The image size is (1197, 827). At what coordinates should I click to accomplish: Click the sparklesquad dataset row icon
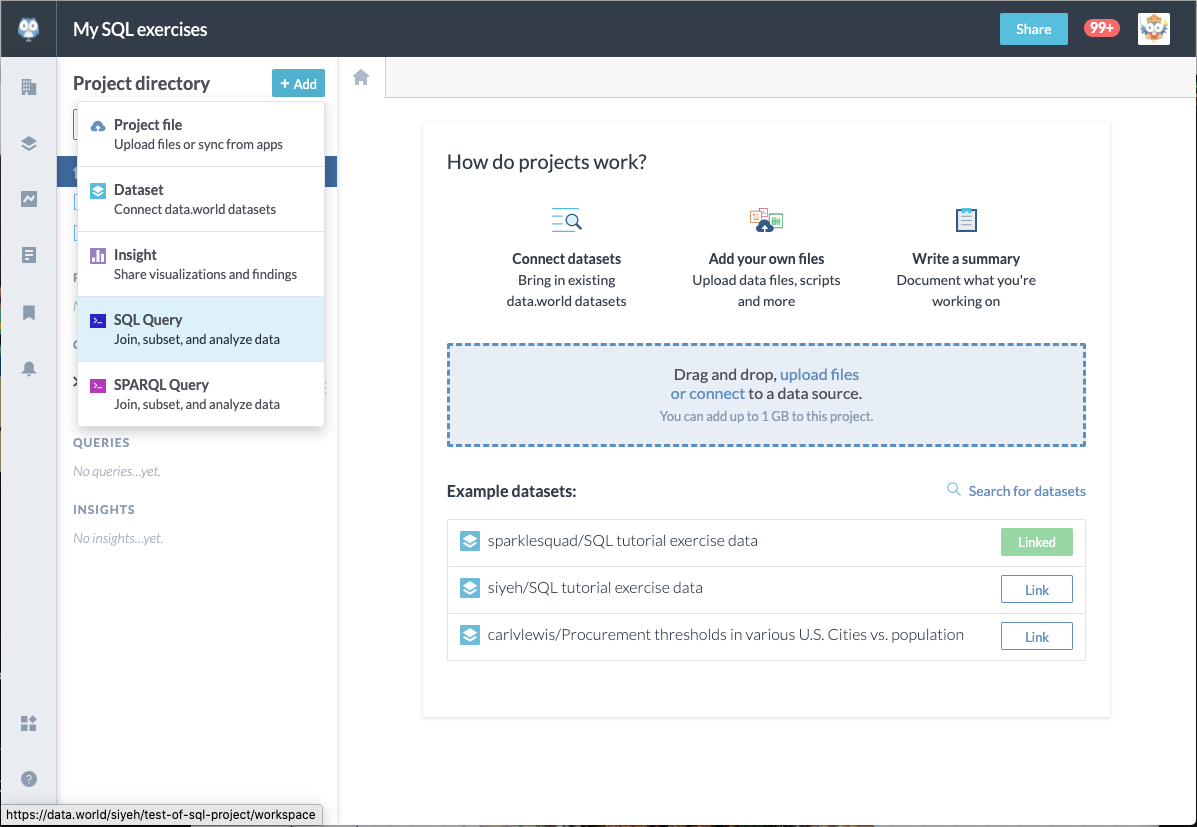(x=469, y=541)
